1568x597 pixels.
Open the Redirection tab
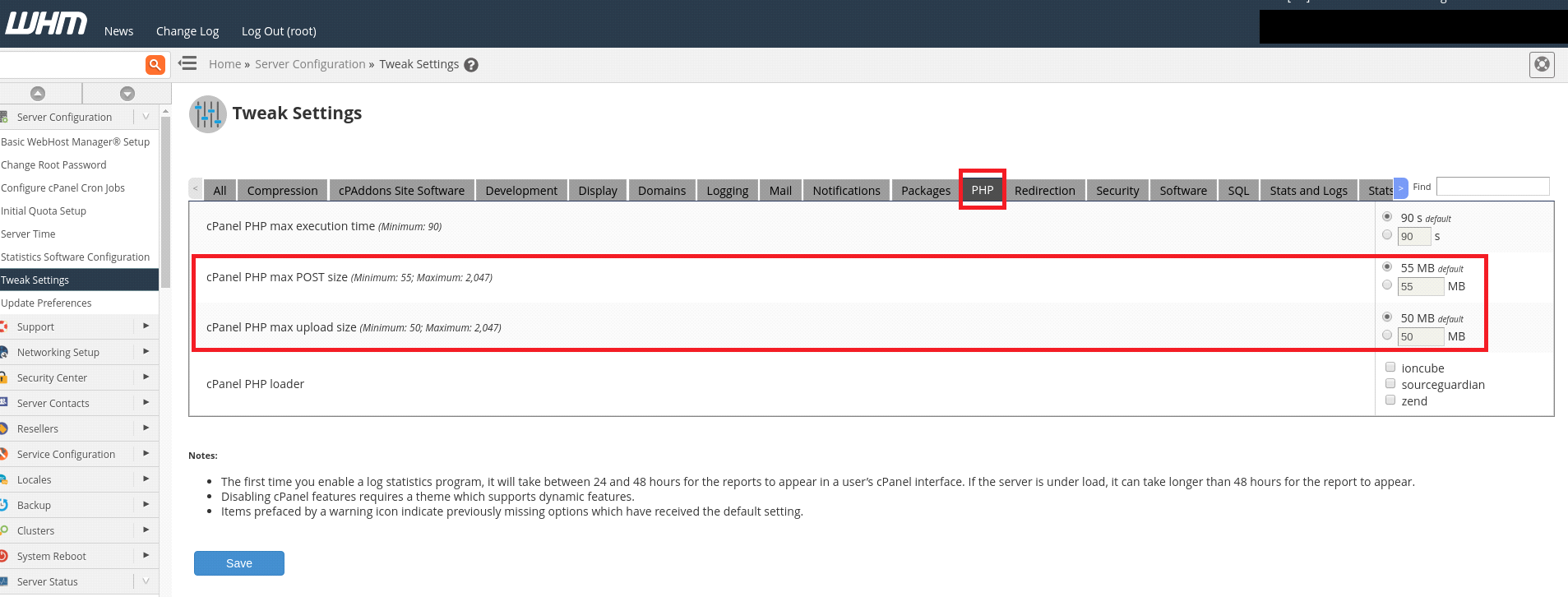[x=1044, y=190]
